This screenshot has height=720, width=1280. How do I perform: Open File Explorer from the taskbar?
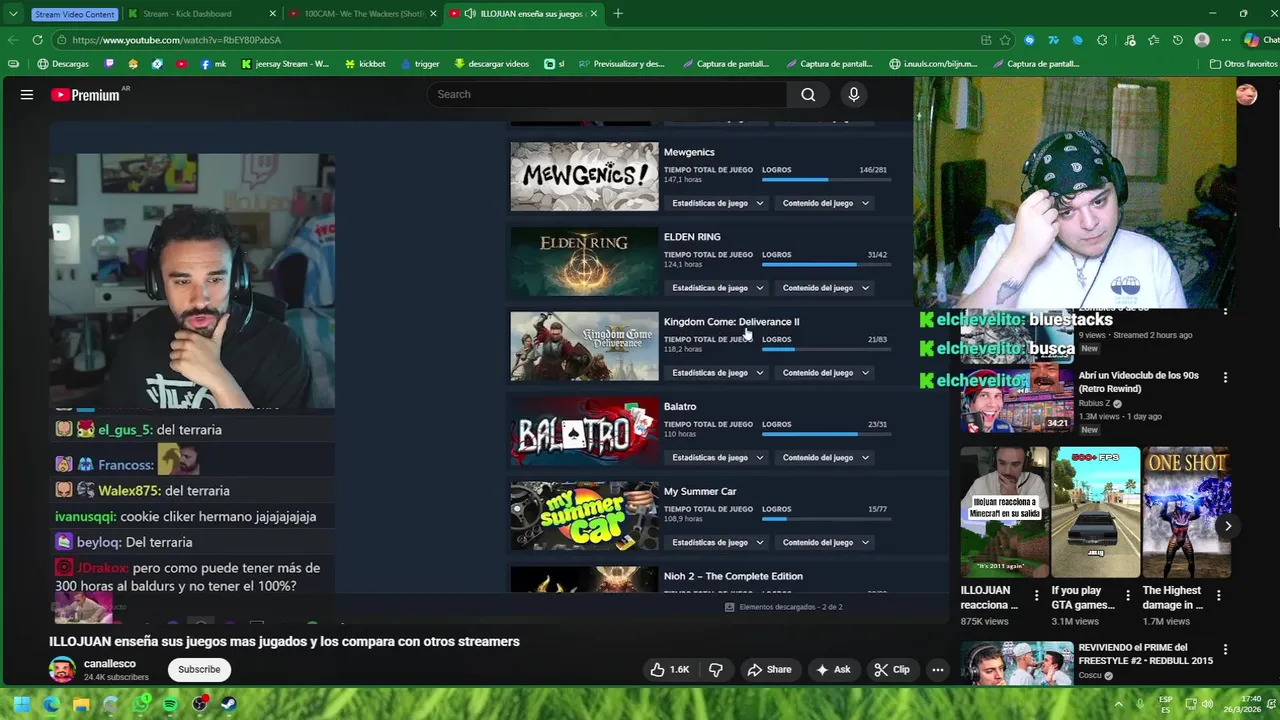81,704
